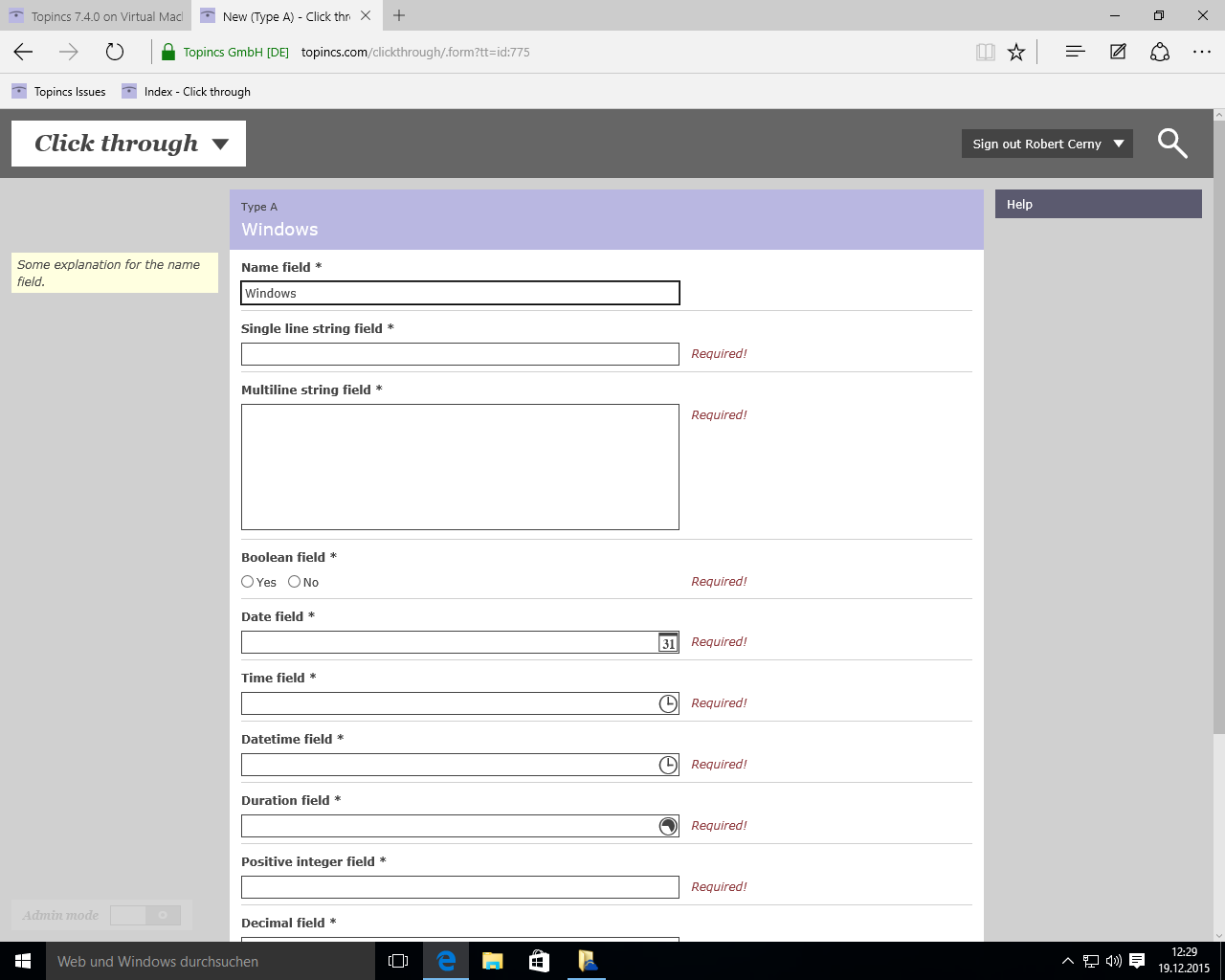The image size is (1225, 980).
Task: Open the browser Reading view icon
Action: (985, 53)
